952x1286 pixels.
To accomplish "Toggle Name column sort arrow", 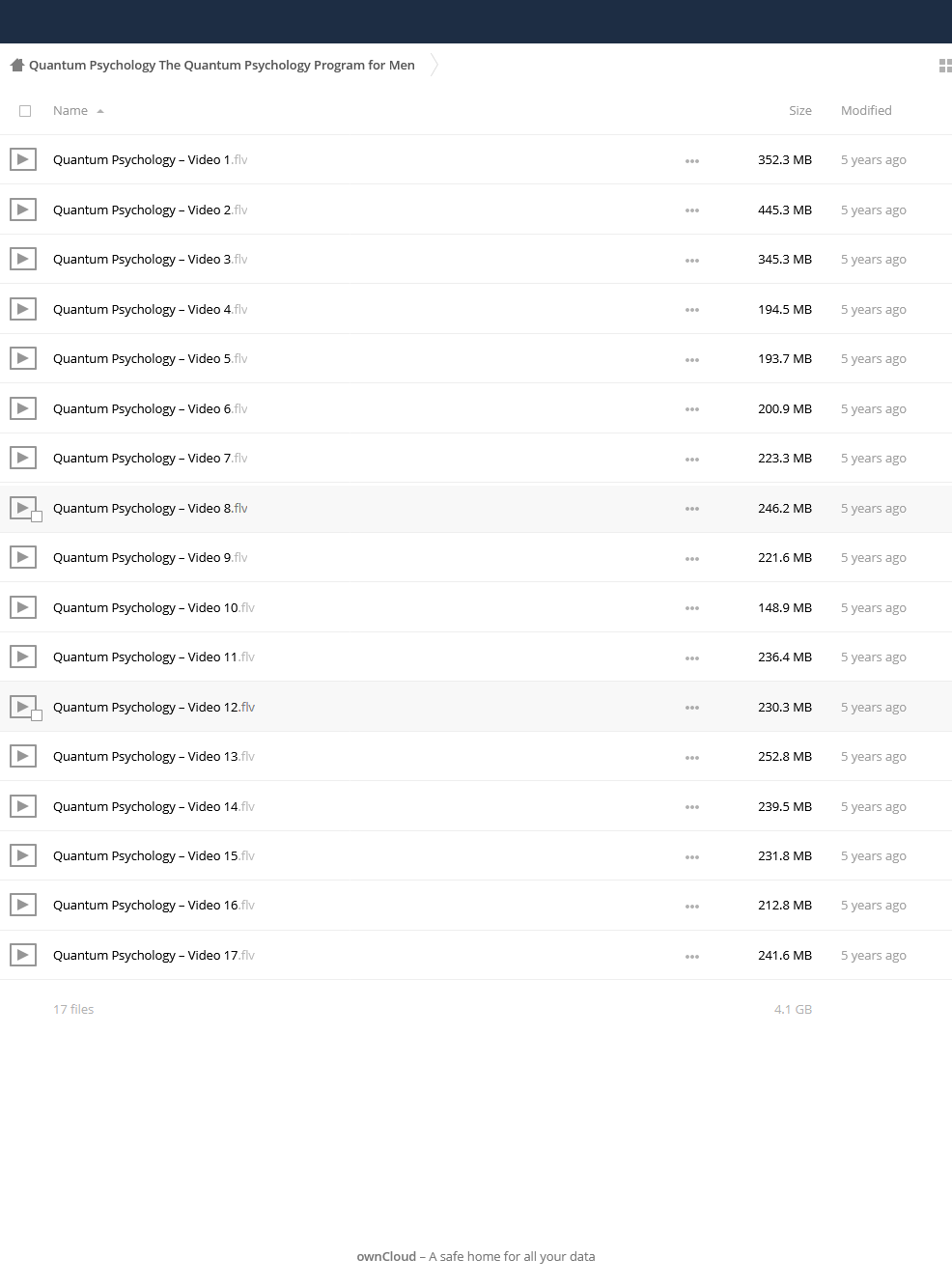I will [100, 111].
